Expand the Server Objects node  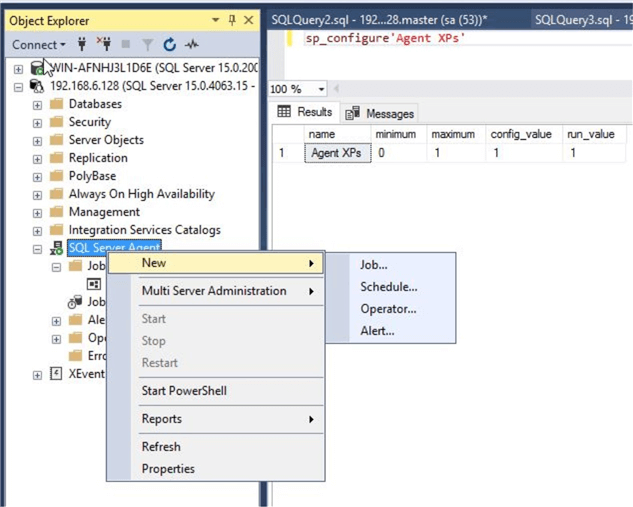pos(37,141)
